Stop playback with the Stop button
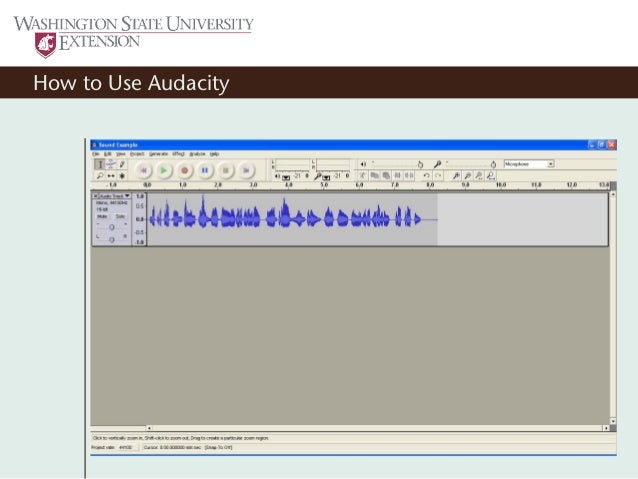 click(x=225, y=171)
